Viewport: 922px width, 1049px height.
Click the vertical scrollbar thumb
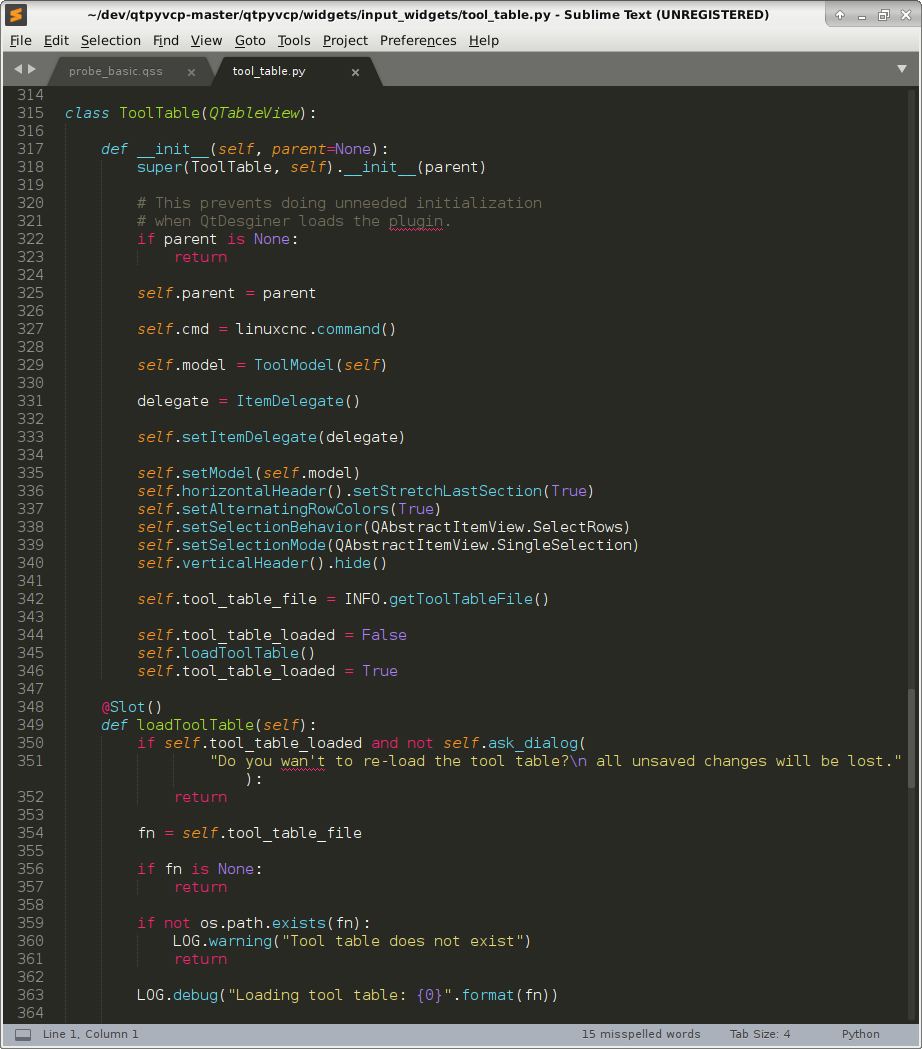911,738
